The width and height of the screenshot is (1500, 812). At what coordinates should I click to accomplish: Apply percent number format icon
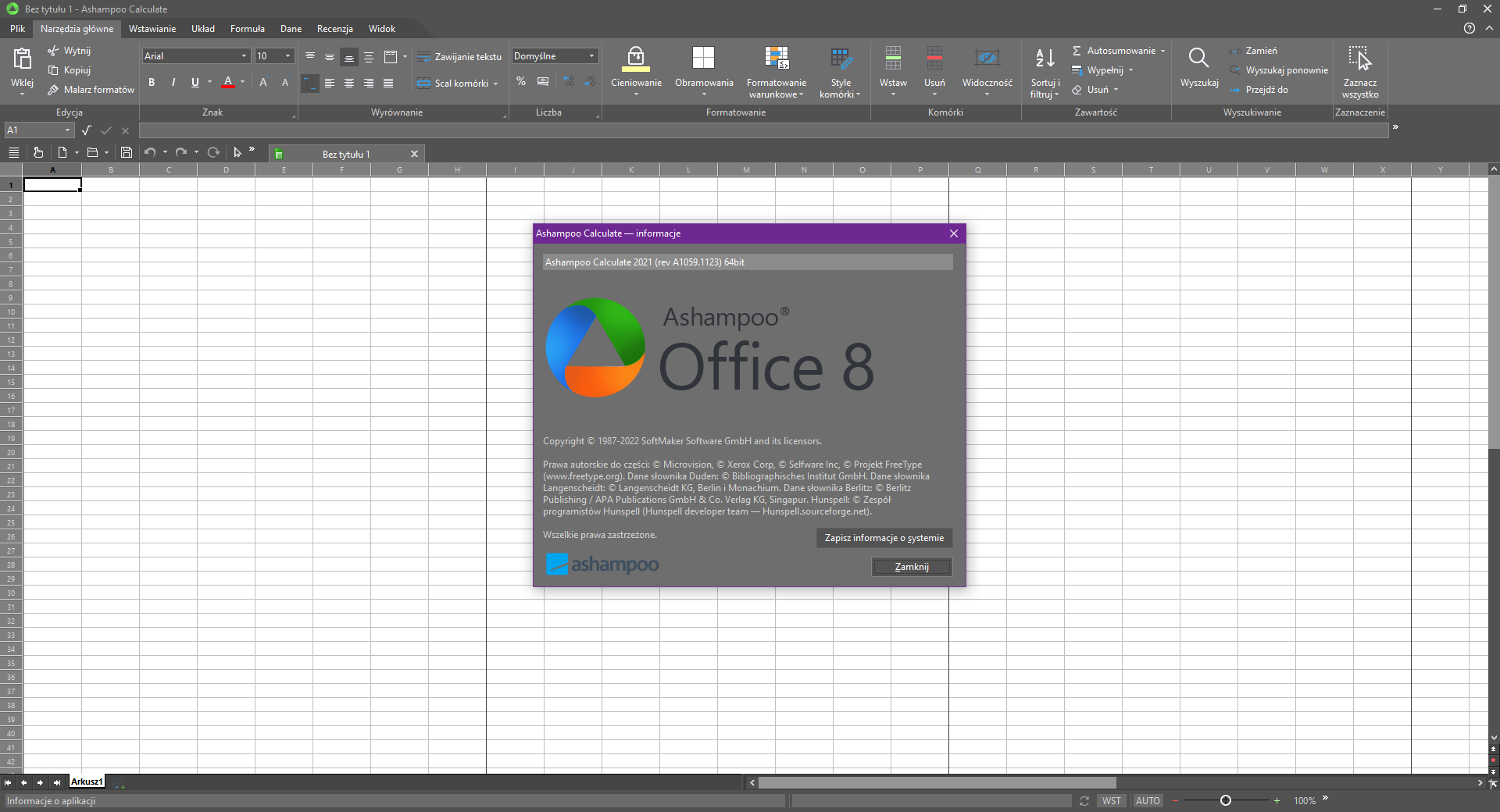[521, 81]
